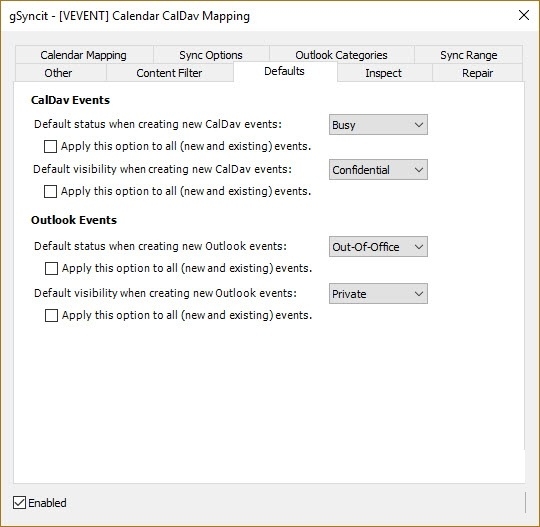Select the Defaults tab
540x527 pixels.
pos(284,71)
